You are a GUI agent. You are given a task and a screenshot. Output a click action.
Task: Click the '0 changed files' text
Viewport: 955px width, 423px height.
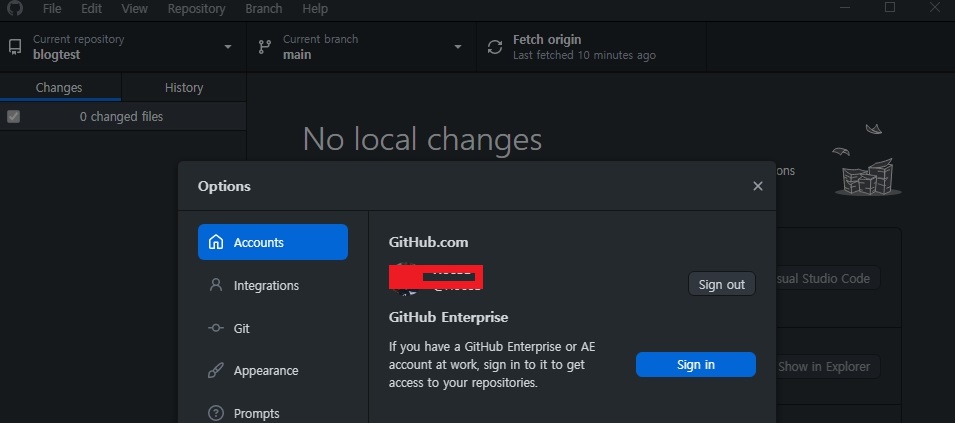[121, 116]
